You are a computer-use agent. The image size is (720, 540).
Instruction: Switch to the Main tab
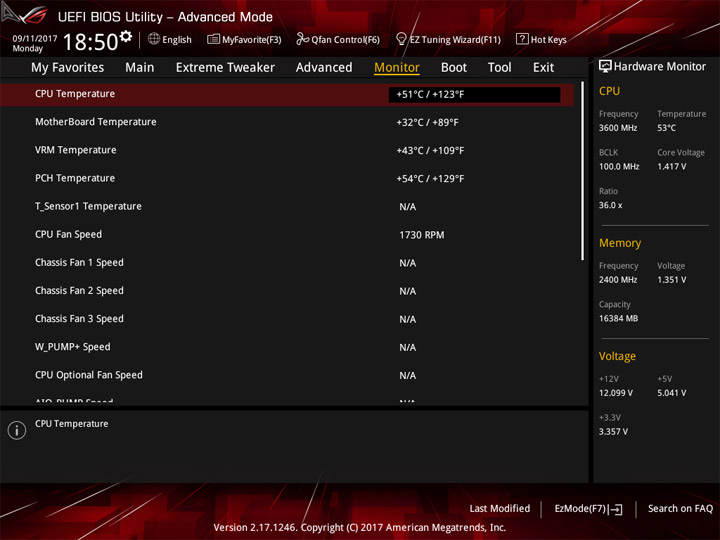140,68
